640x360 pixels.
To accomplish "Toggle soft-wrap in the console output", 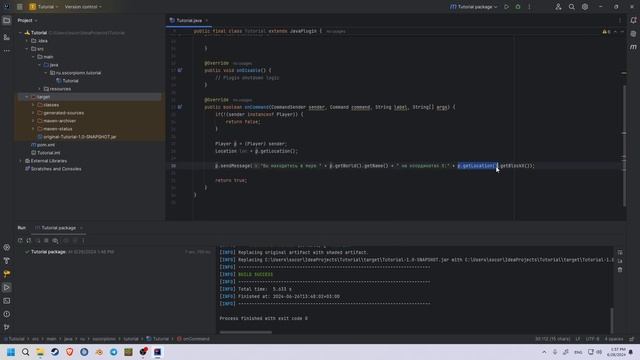I will [620, 253].
